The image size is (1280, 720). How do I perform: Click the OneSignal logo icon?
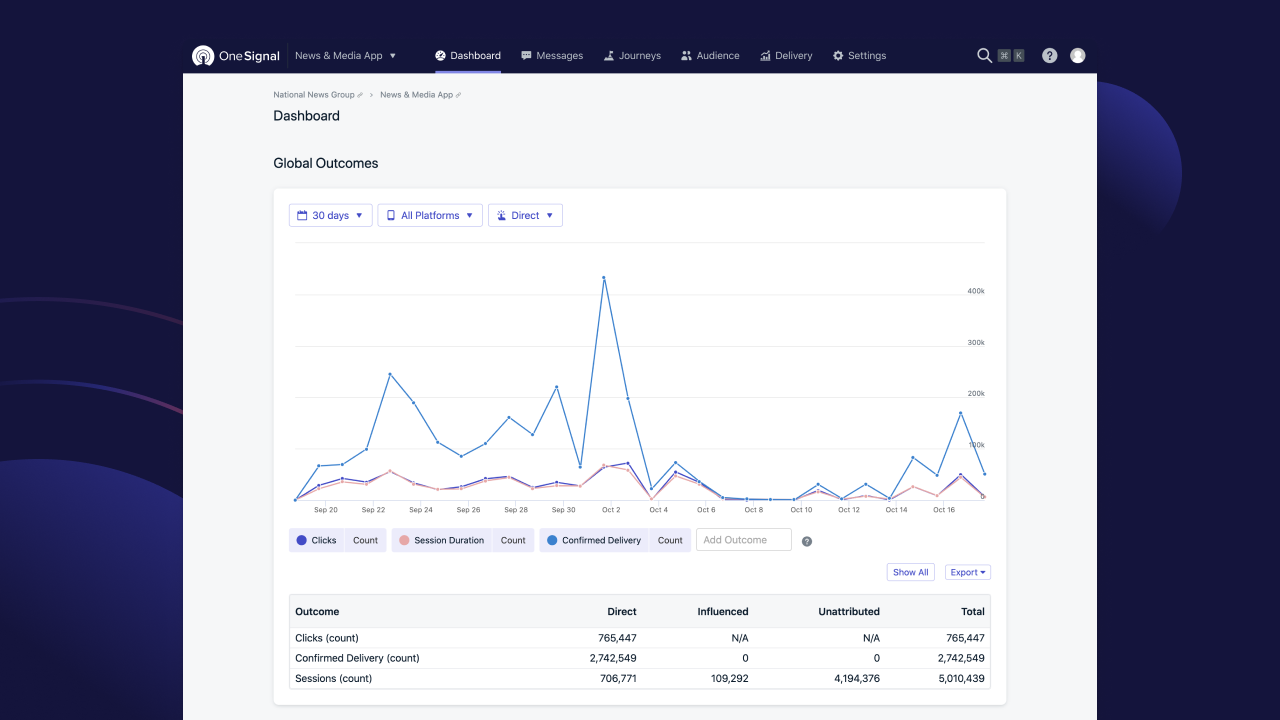203,56
